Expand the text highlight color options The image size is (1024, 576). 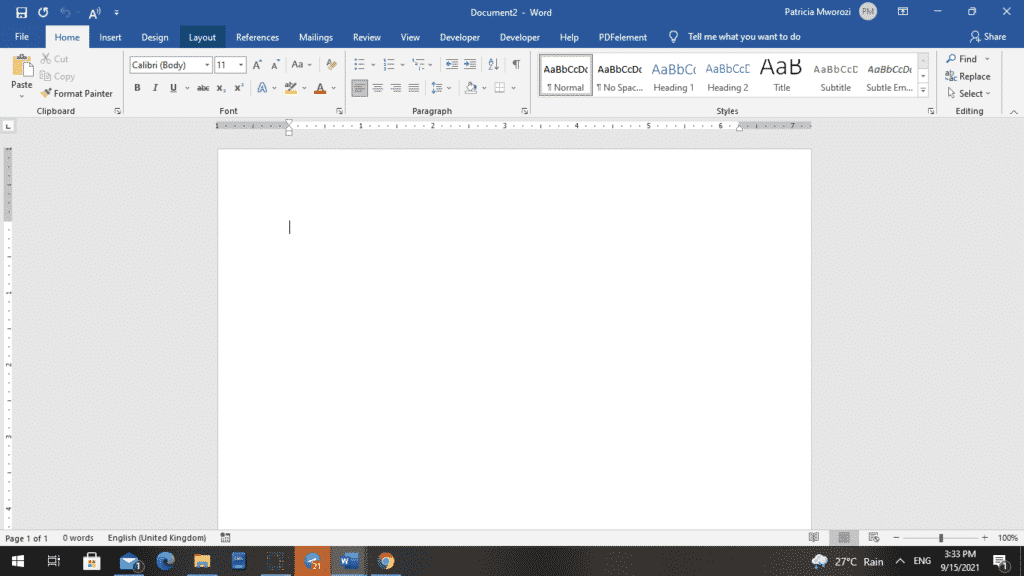305,88
